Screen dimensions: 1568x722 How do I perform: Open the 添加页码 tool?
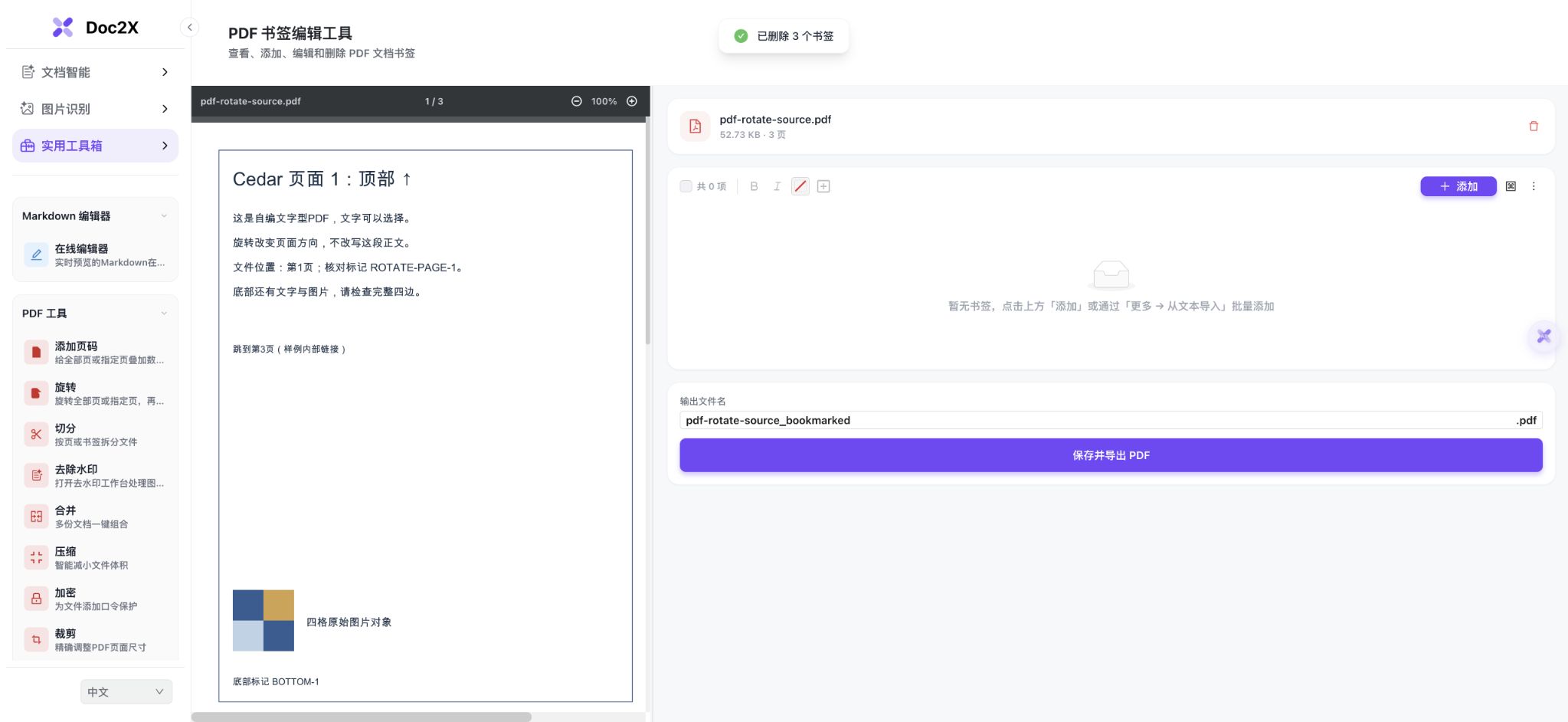pyautogui.click(x=96, y=353)
